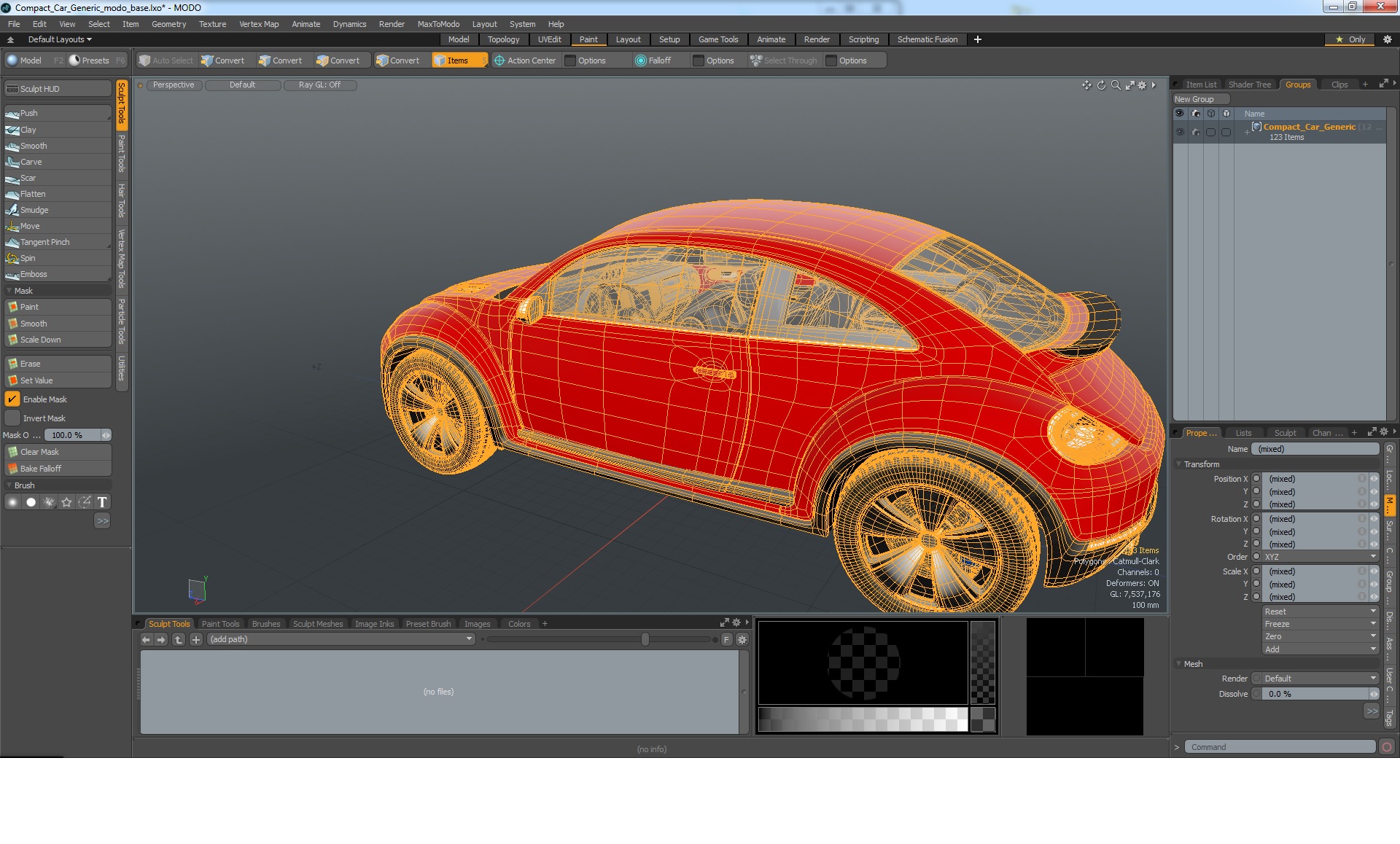Toggle the Position X channel circle

pyautogui.click(x=1256, y=479)
